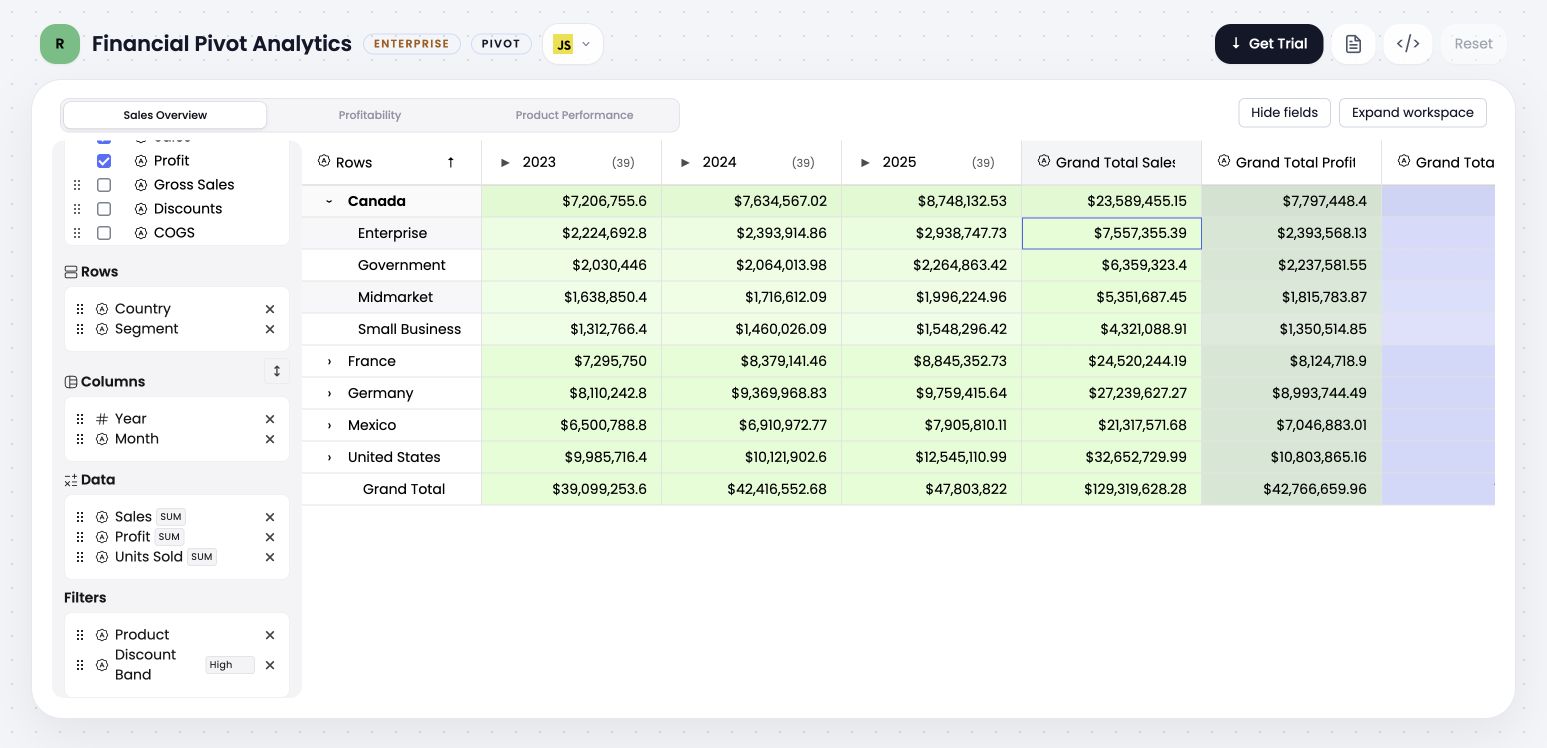Remove Units Sold from Data area
Screen dimensions: 1547x748
270,557
